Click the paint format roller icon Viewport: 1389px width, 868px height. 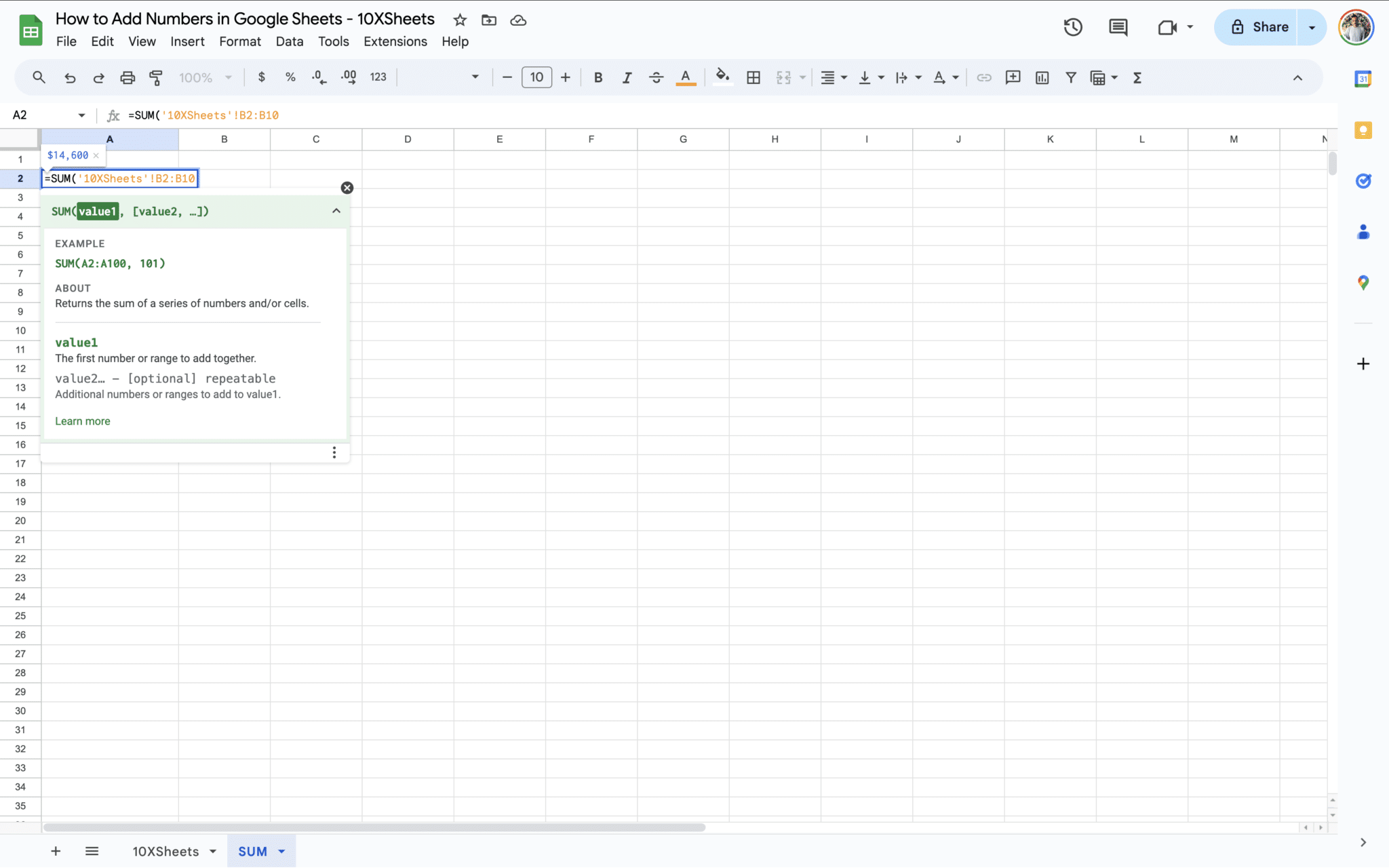pyautogui.click(x=156, y=77)
